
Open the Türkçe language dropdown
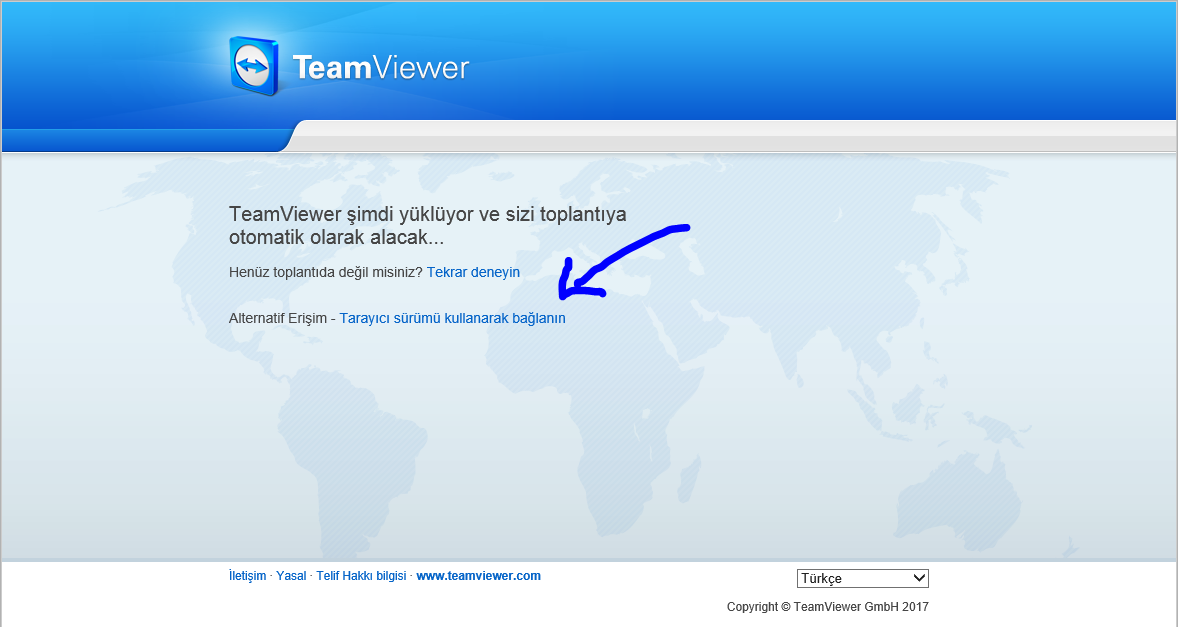pos(861,578)
